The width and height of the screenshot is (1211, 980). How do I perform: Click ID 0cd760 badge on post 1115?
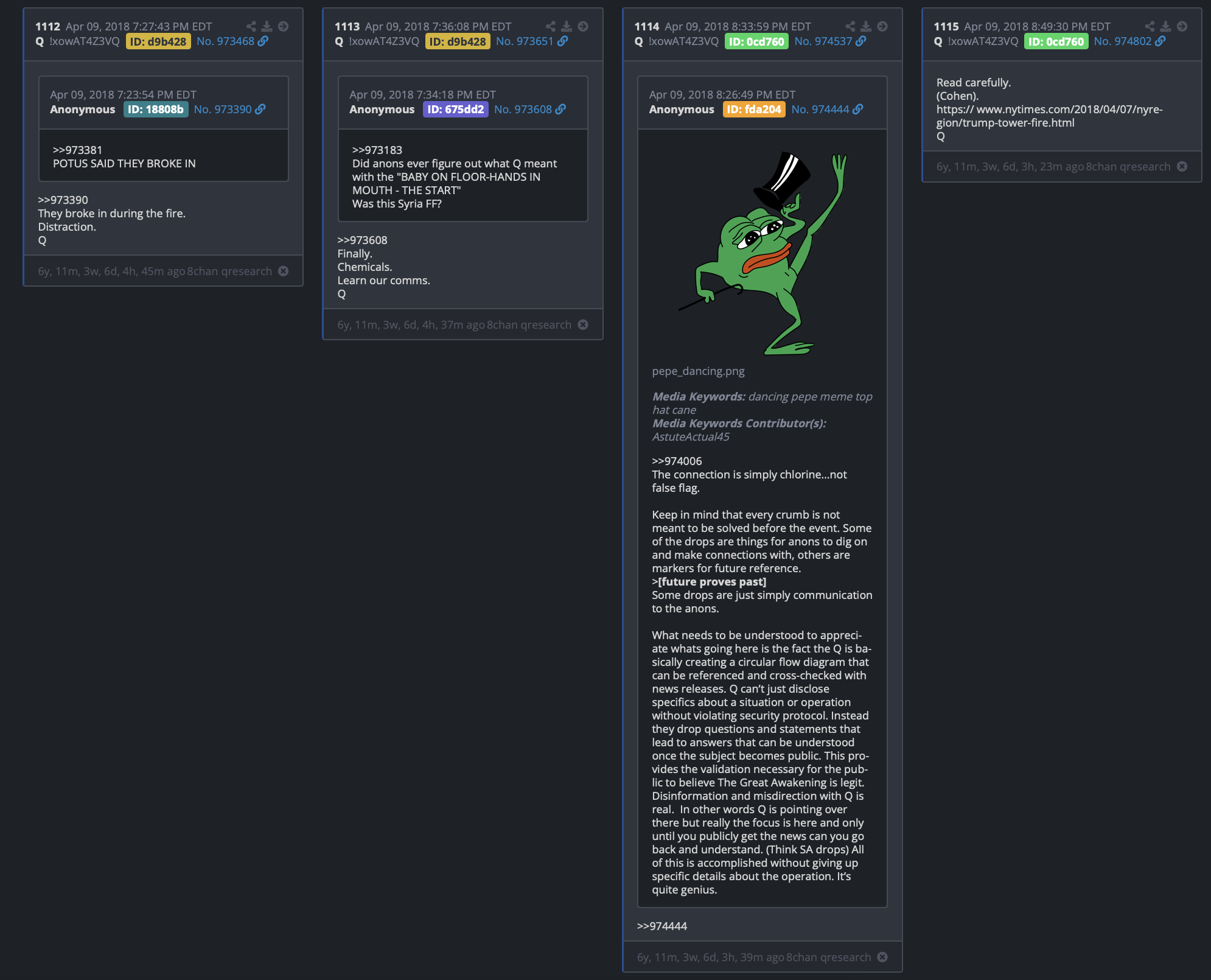click(x=1056, y=41)
